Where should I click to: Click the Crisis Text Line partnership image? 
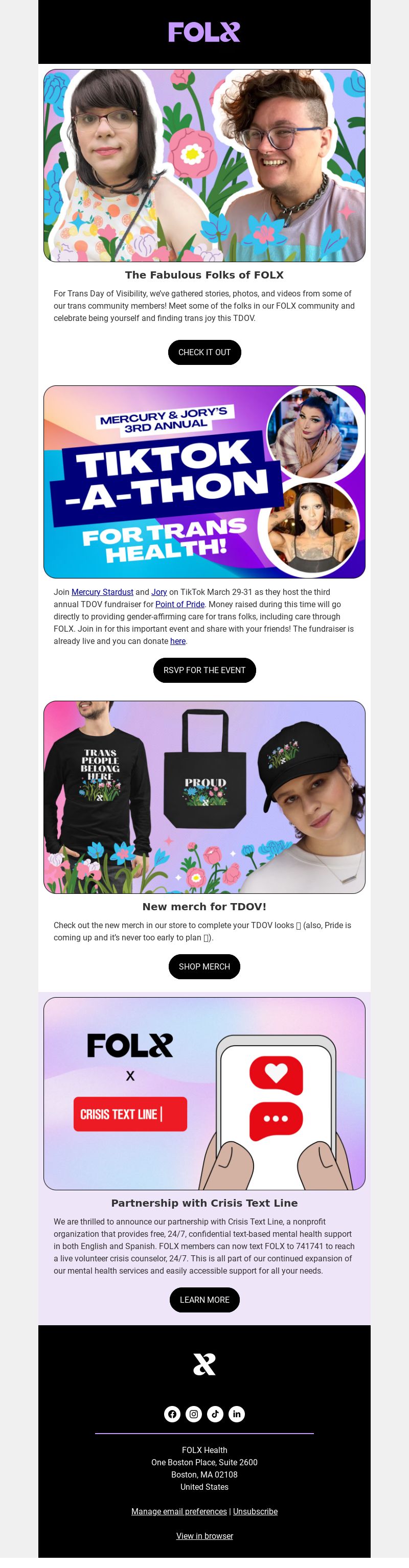204,1094
